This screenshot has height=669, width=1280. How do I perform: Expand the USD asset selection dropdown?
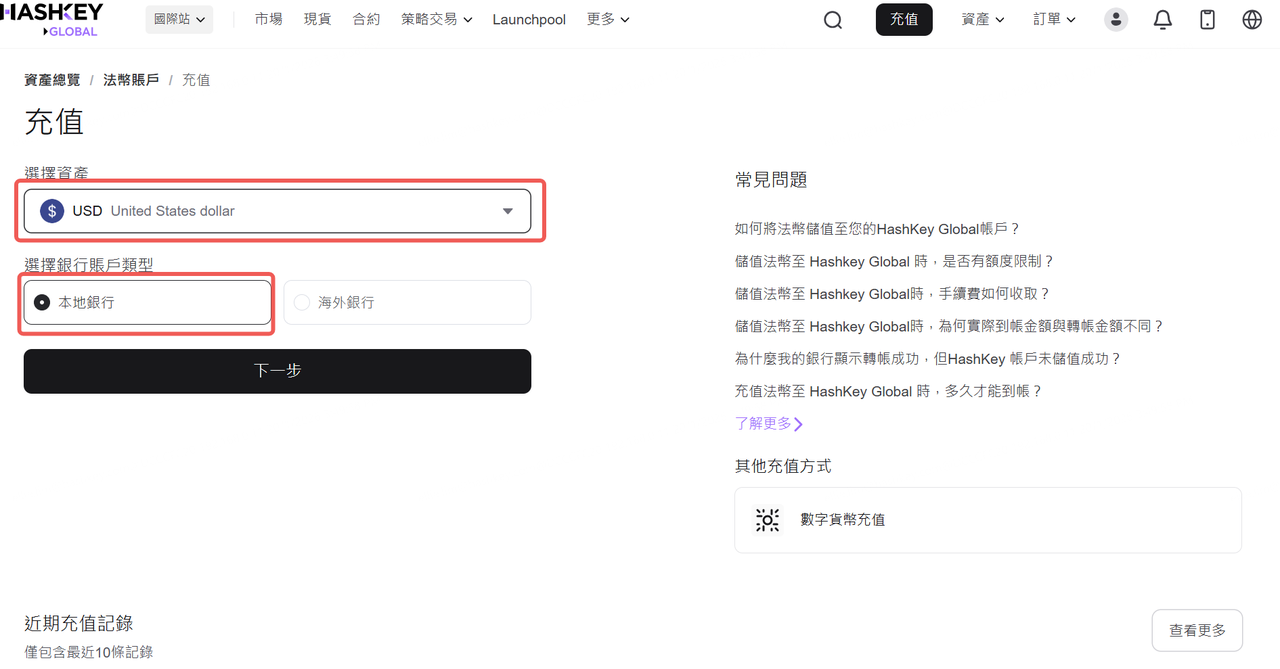coord(507,211)
